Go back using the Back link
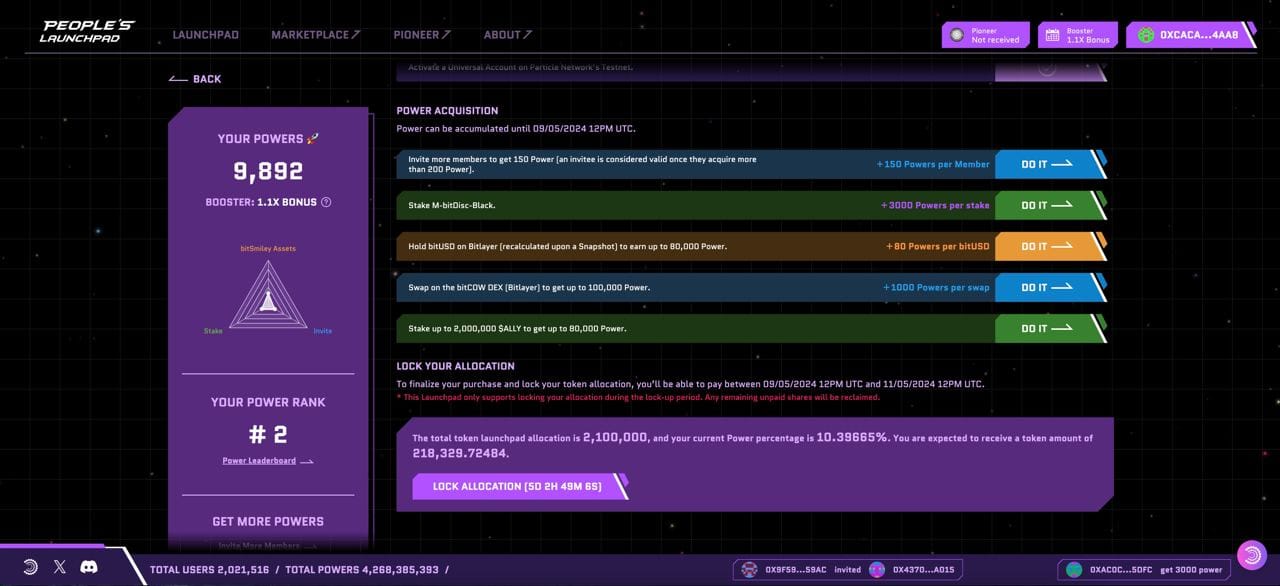 coord(195,79)
